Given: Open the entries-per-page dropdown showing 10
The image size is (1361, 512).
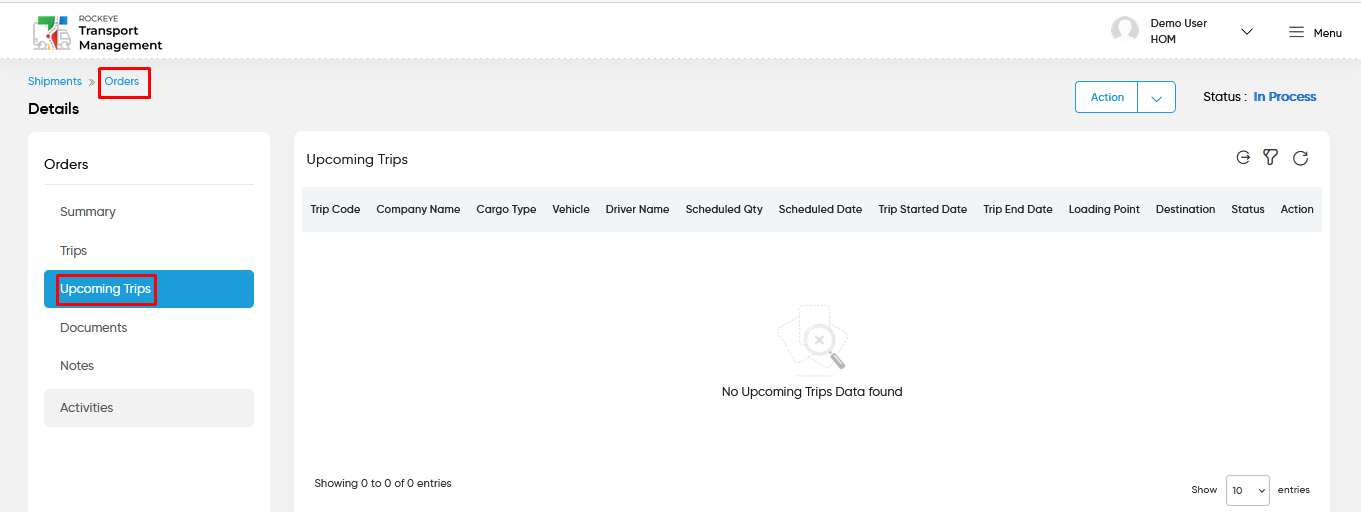Looking at the screenshot, I should tap(1248, 490).
